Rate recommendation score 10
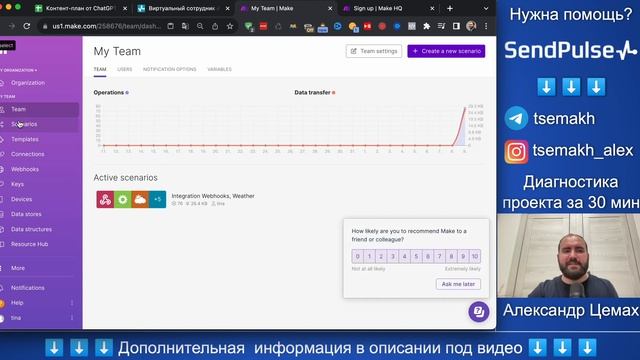 click(x=475, y=256)
